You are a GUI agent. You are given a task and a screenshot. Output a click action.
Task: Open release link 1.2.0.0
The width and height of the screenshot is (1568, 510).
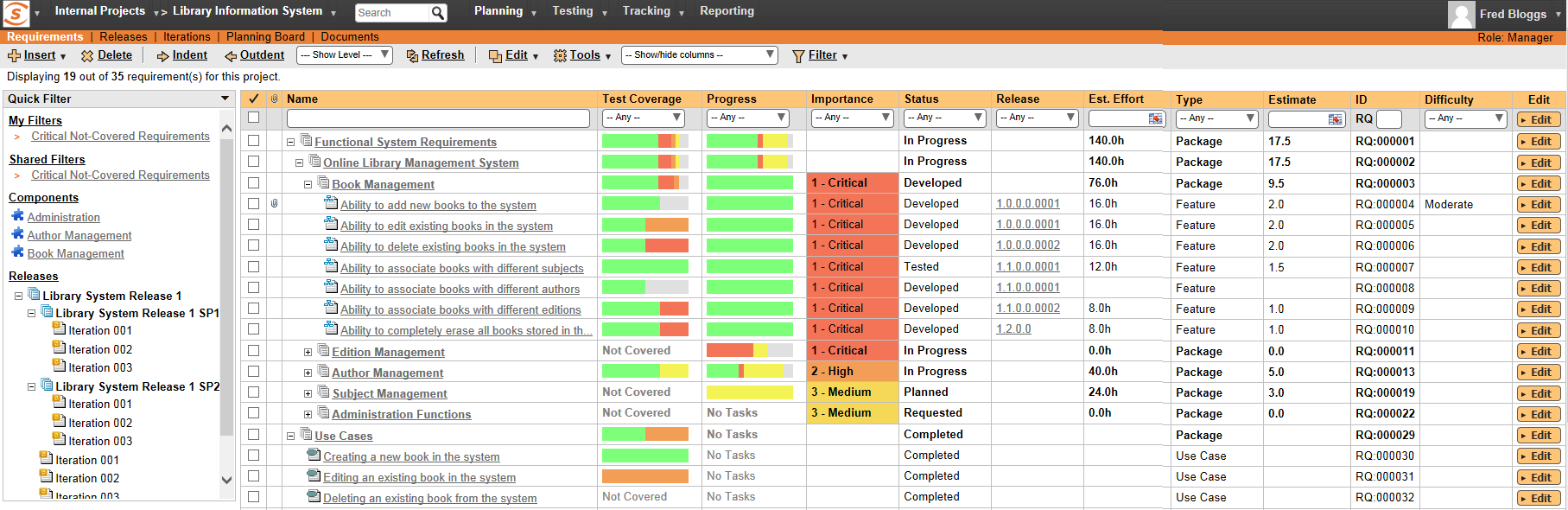tap(1013, 329)
